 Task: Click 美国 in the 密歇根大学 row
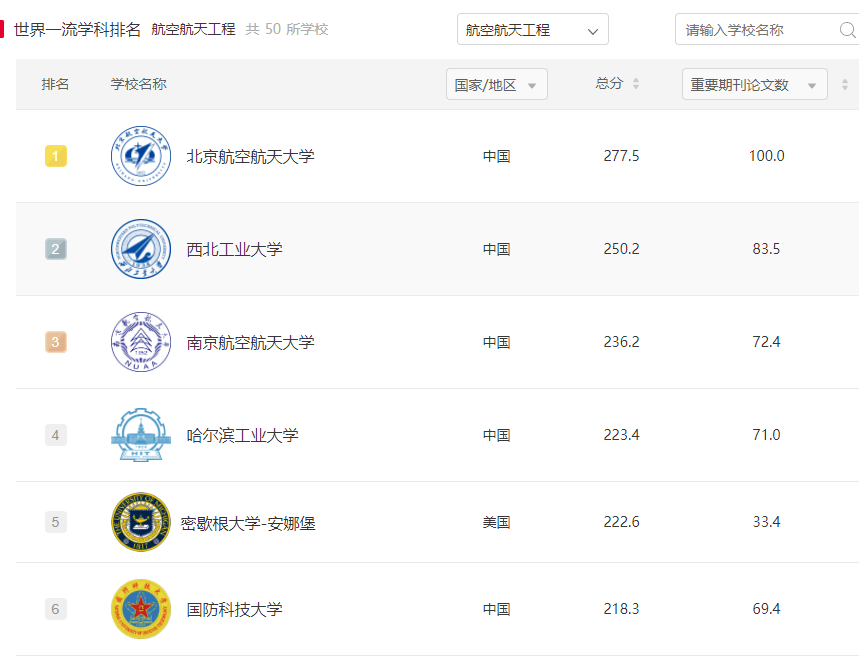(x=496, y=522)
